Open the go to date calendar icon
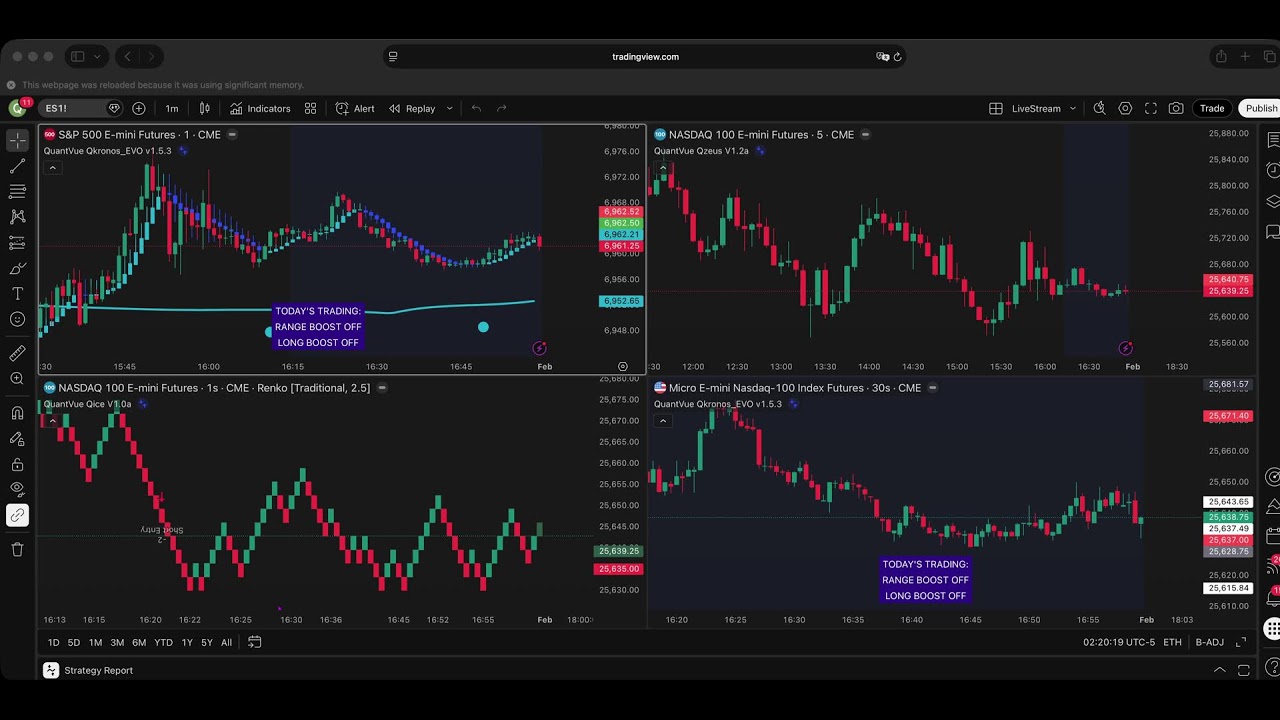The height and width of the screenshot is (720, 1280). (x=255, y=642)
